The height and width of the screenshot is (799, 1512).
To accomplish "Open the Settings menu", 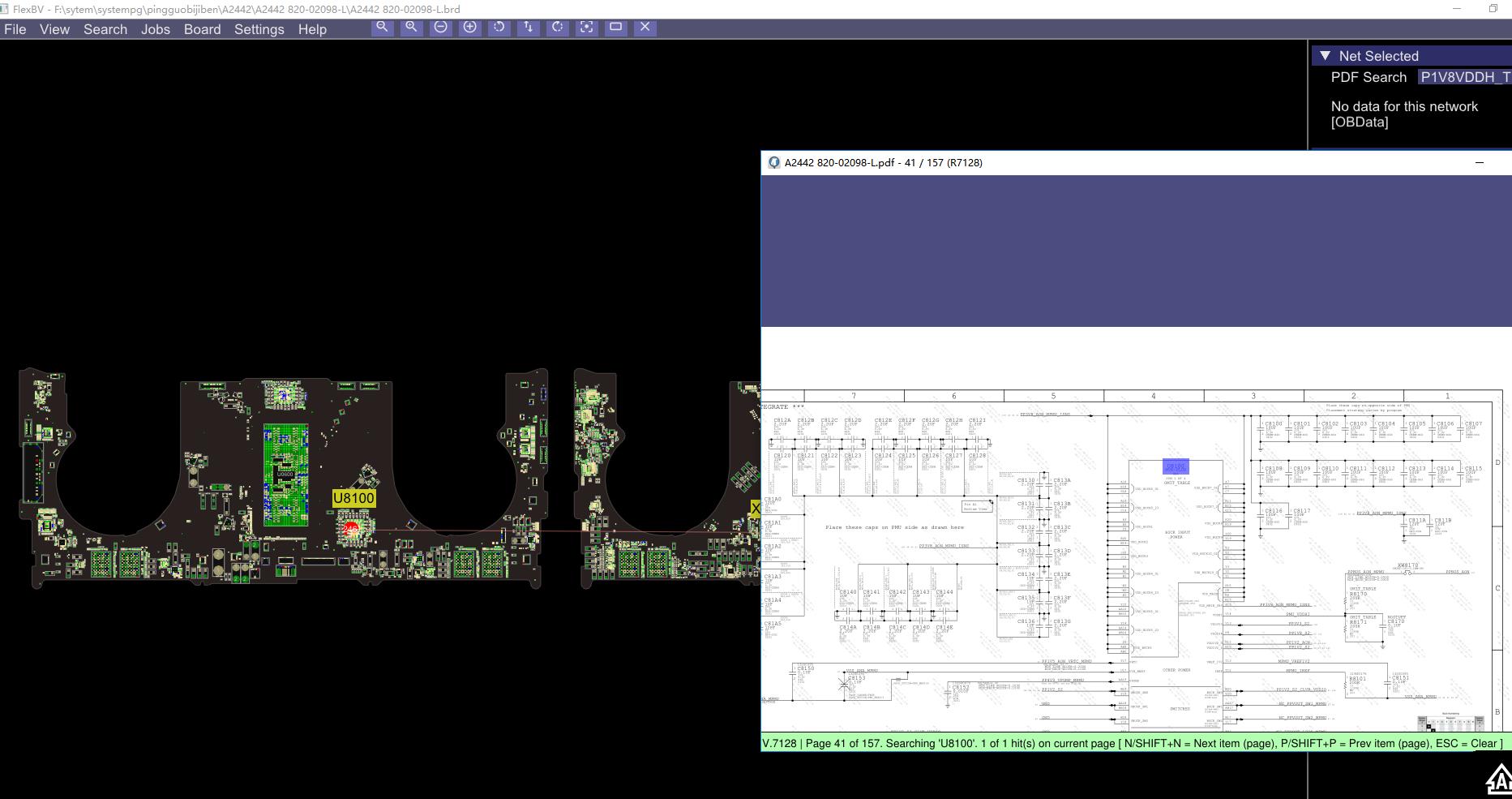I will [259, 29].
